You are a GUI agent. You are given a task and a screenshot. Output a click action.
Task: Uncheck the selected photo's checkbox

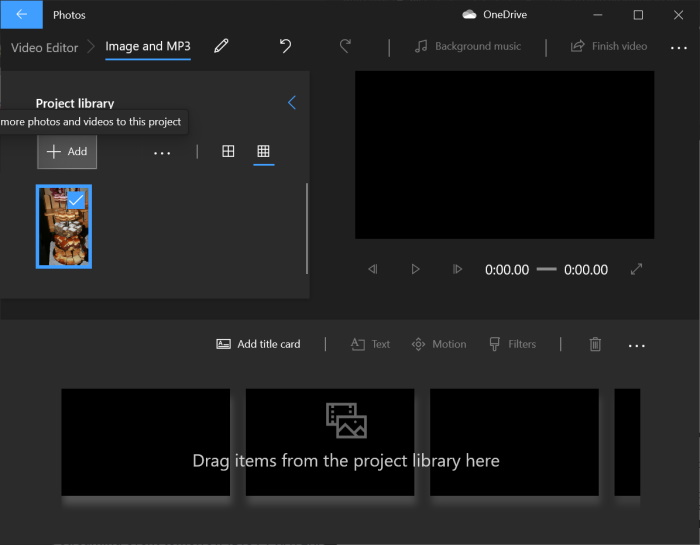[x=76, y=200]
